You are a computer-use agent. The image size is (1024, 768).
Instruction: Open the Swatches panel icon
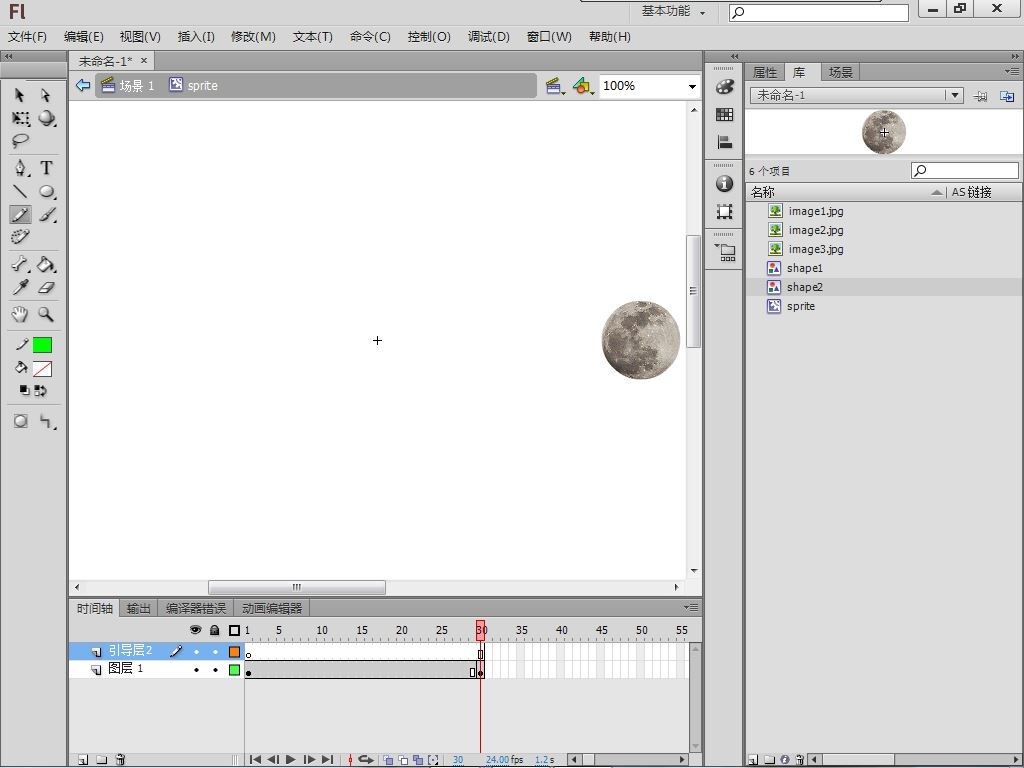pyautogui.click(x=724, y=115)
